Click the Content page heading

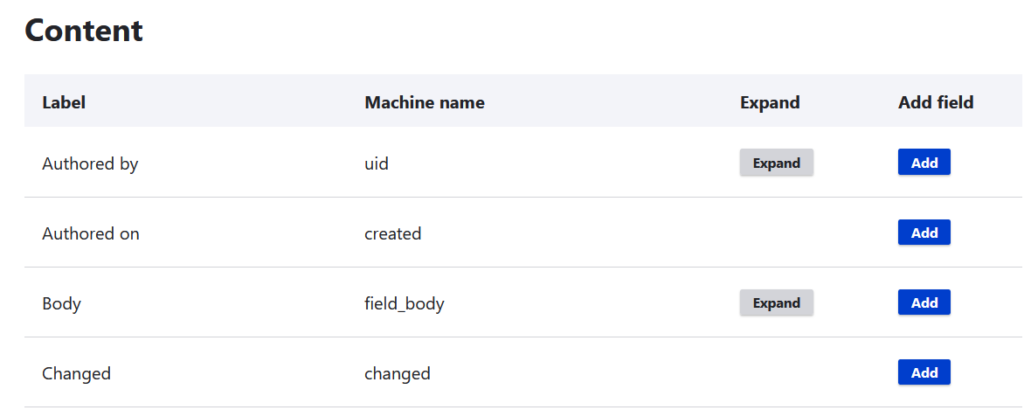pyautogui.click(x=84, y=31)
